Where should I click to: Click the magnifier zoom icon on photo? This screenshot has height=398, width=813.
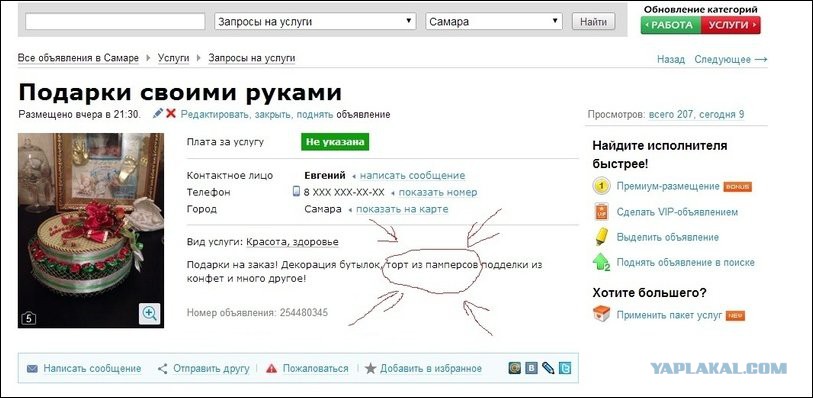(x=149, y=314)
